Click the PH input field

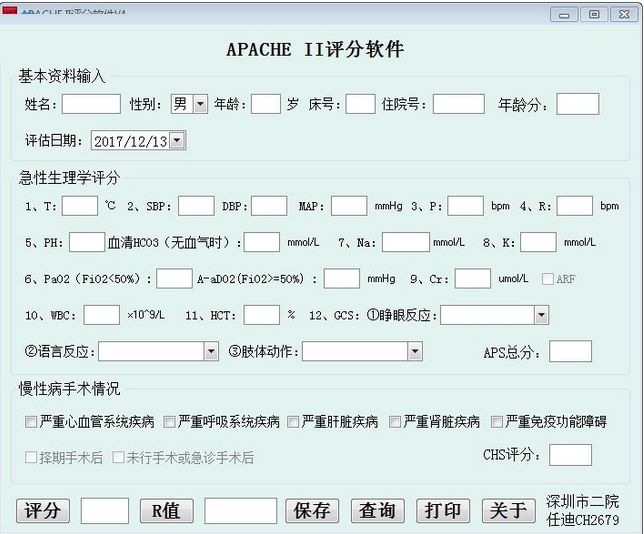click(87, 242)
